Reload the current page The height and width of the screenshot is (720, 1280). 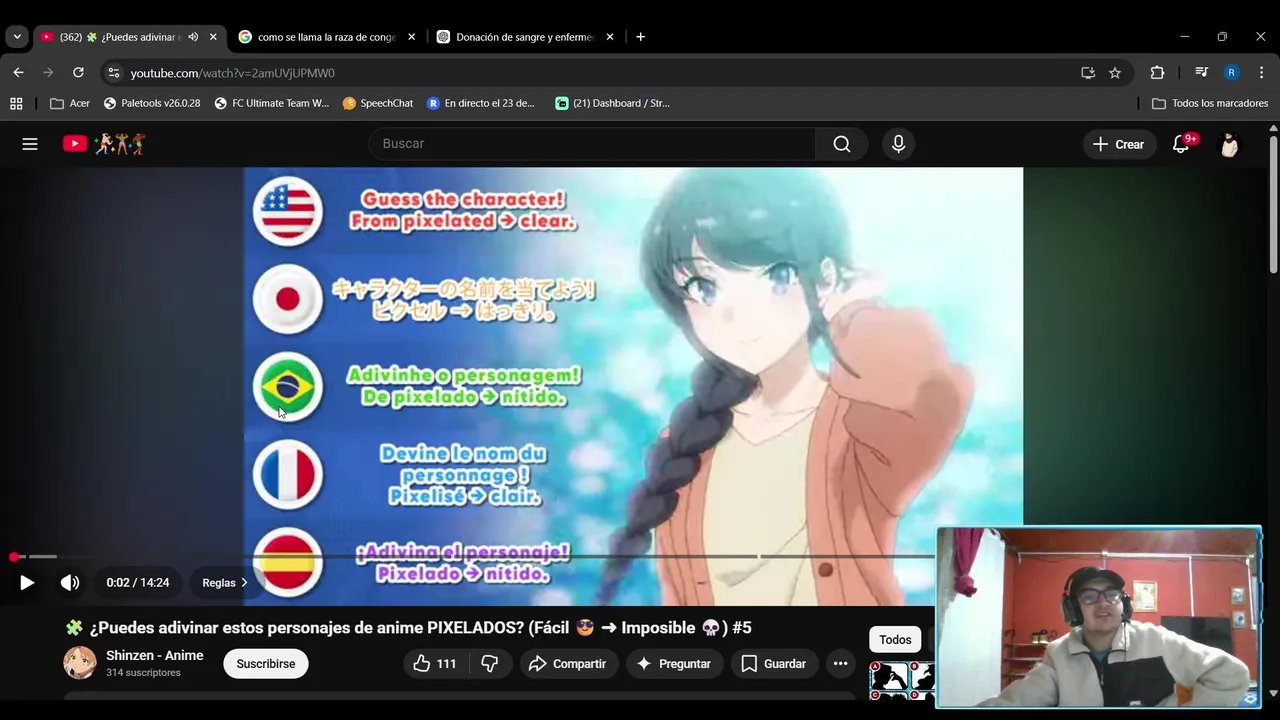78,73
